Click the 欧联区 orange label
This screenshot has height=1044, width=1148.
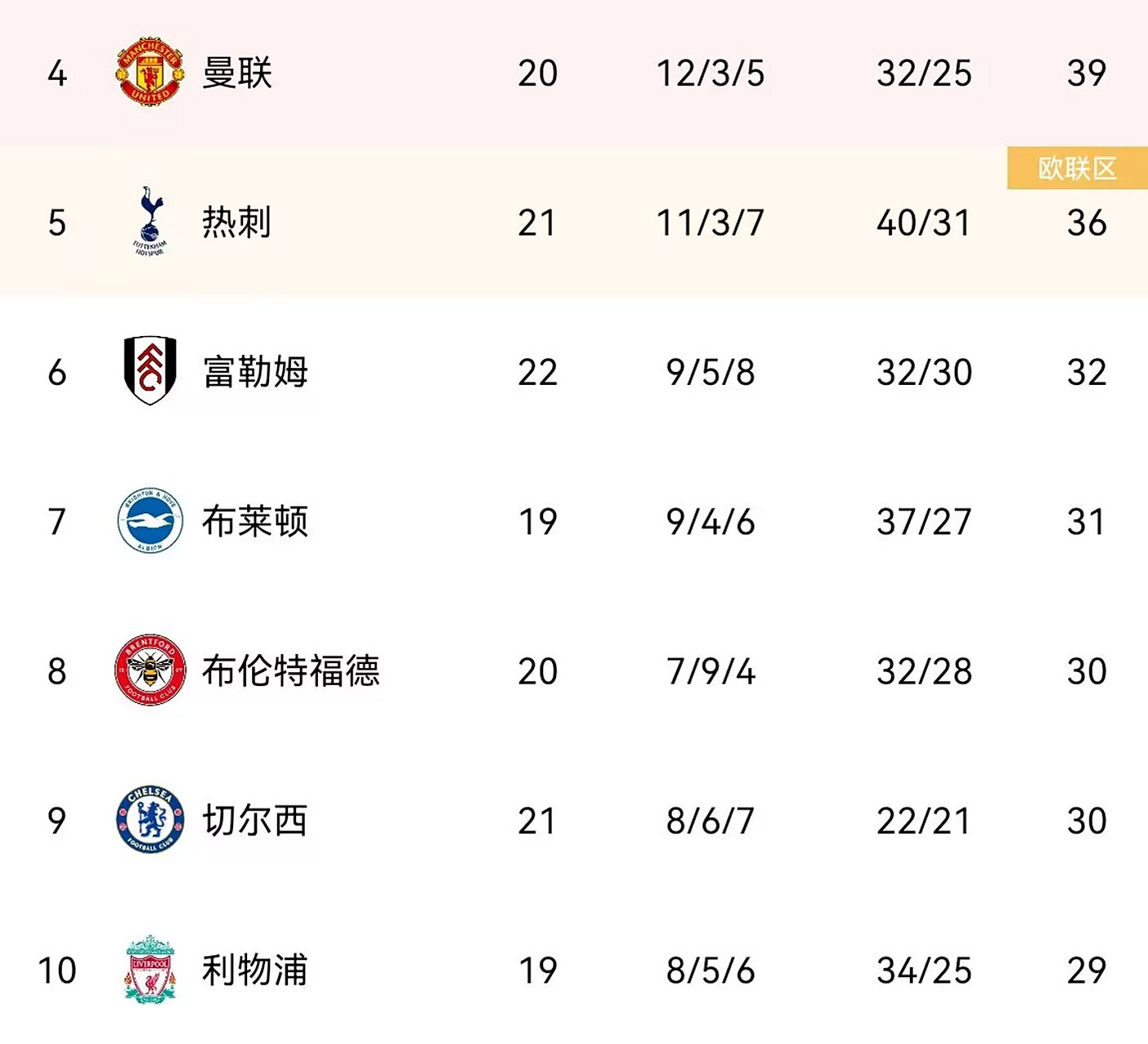(1076, 169)
